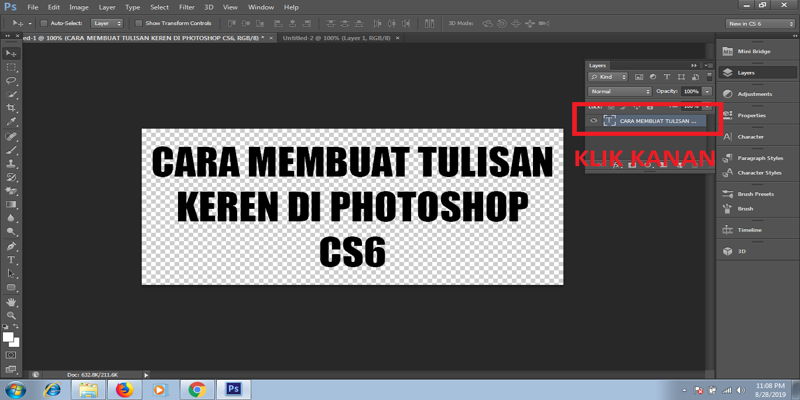Image resolution: width=800 pixels, height=400 pixels.
Task: Select the Pen tool
Action: click(x=11, y=246)
